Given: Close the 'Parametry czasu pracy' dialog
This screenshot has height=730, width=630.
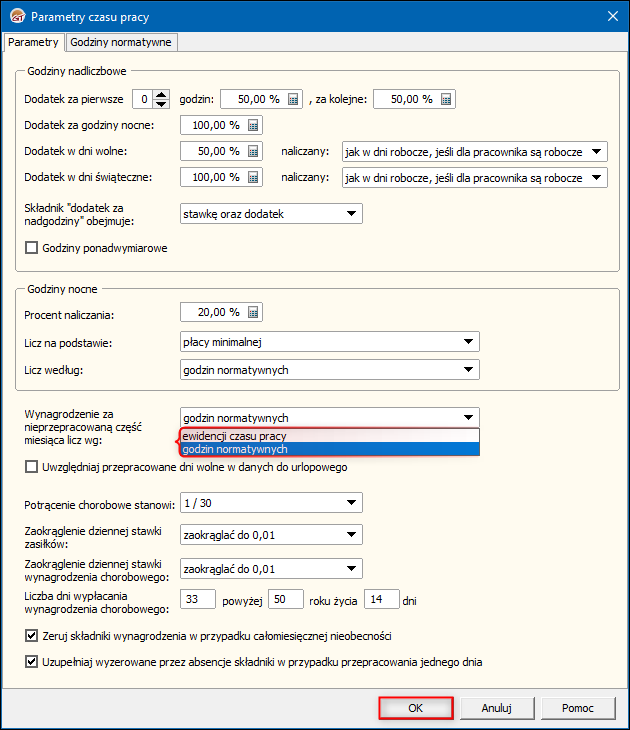Looking at the screenshot, I should pyautogui.click(x=613, y=16).
